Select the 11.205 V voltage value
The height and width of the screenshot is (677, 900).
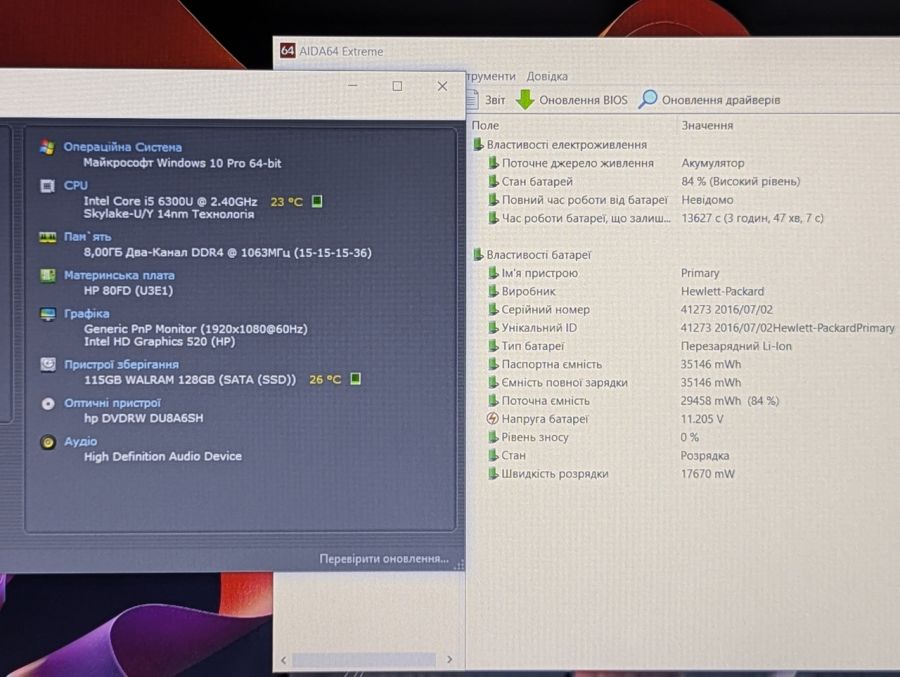(701, 419)
